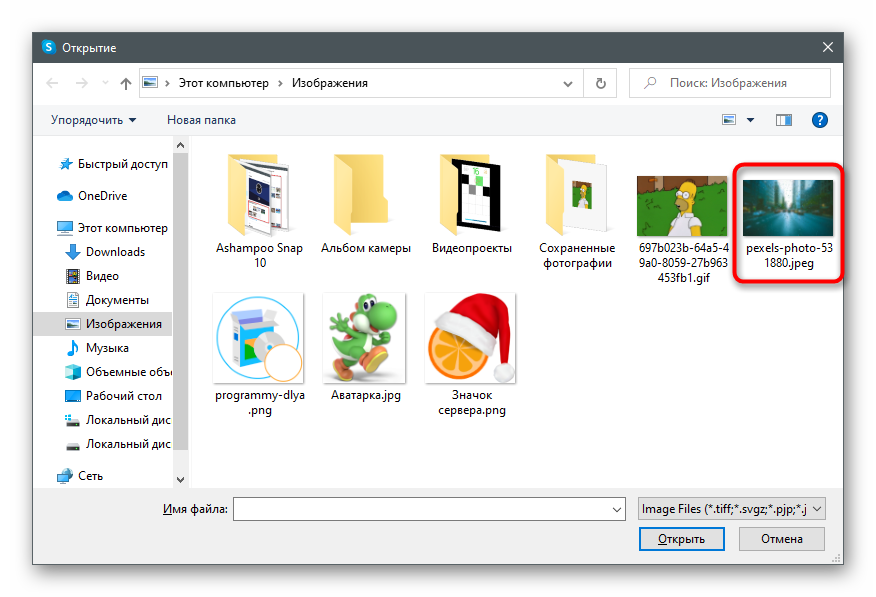
Task: Select the Значок сервера.png image
Action: [x=471, y=354]
